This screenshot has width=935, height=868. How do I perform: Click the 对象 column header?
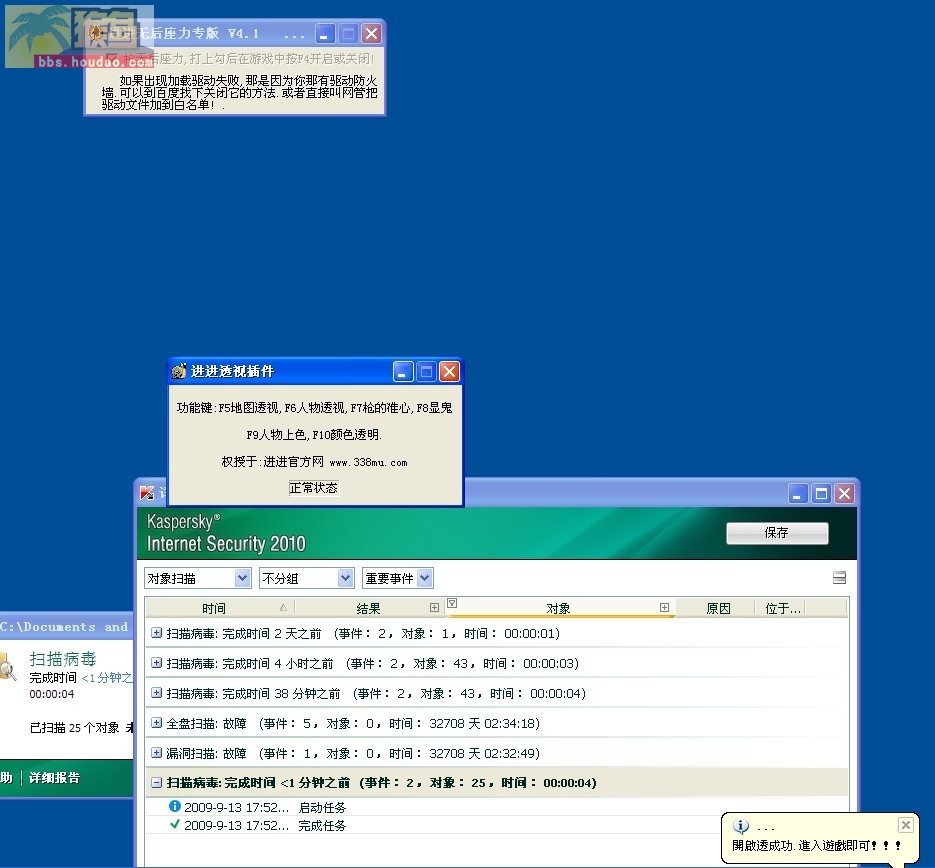tap(559, 608)
